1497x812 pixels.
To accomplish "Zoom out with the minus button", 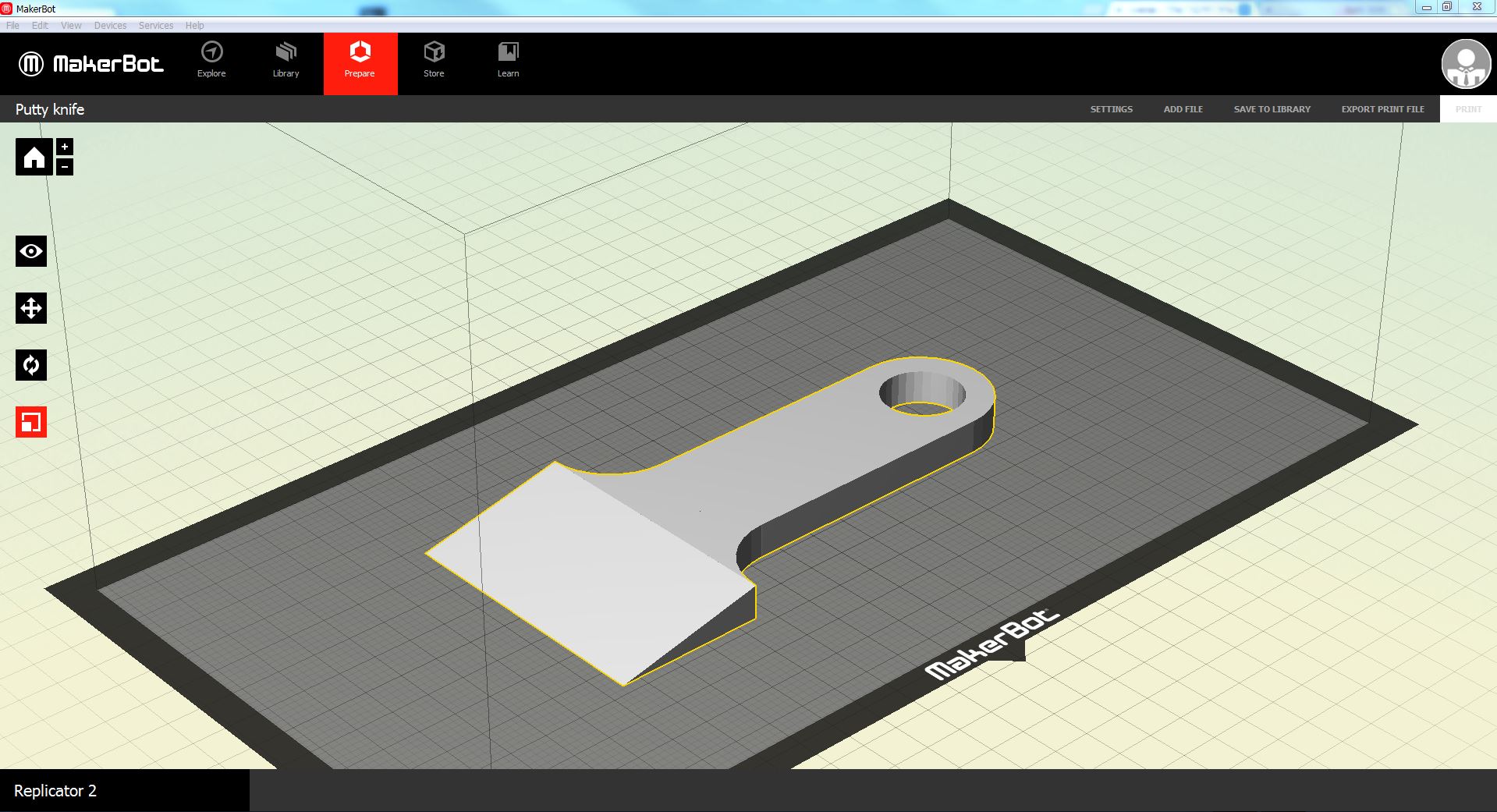I will pyautogui.click(x=65, y=166).
